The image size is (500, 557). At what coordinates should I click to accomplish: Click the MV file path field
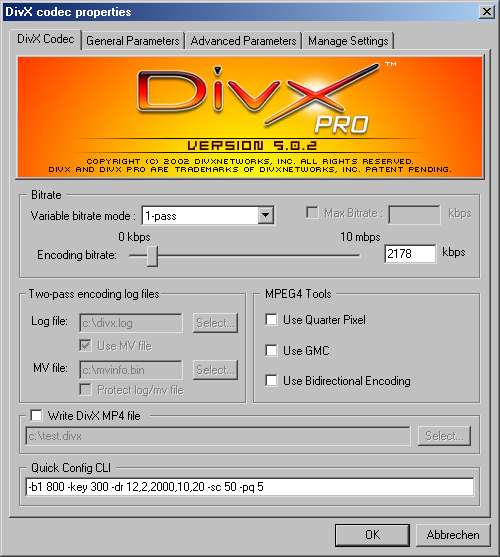(x=131, y=370)
